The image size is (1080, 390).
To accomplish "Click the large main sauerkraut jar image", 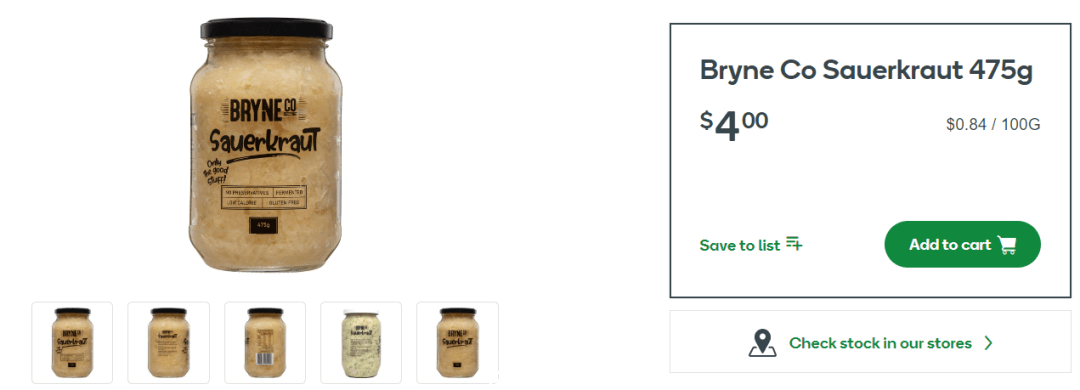I will (x=266, y=145).
